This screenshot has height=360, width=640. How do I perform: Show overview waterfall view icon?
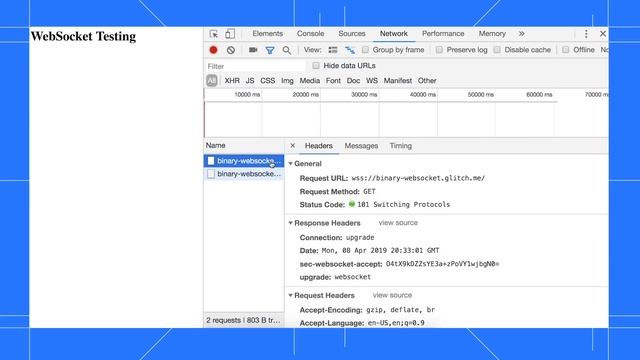tap(350, 50)
